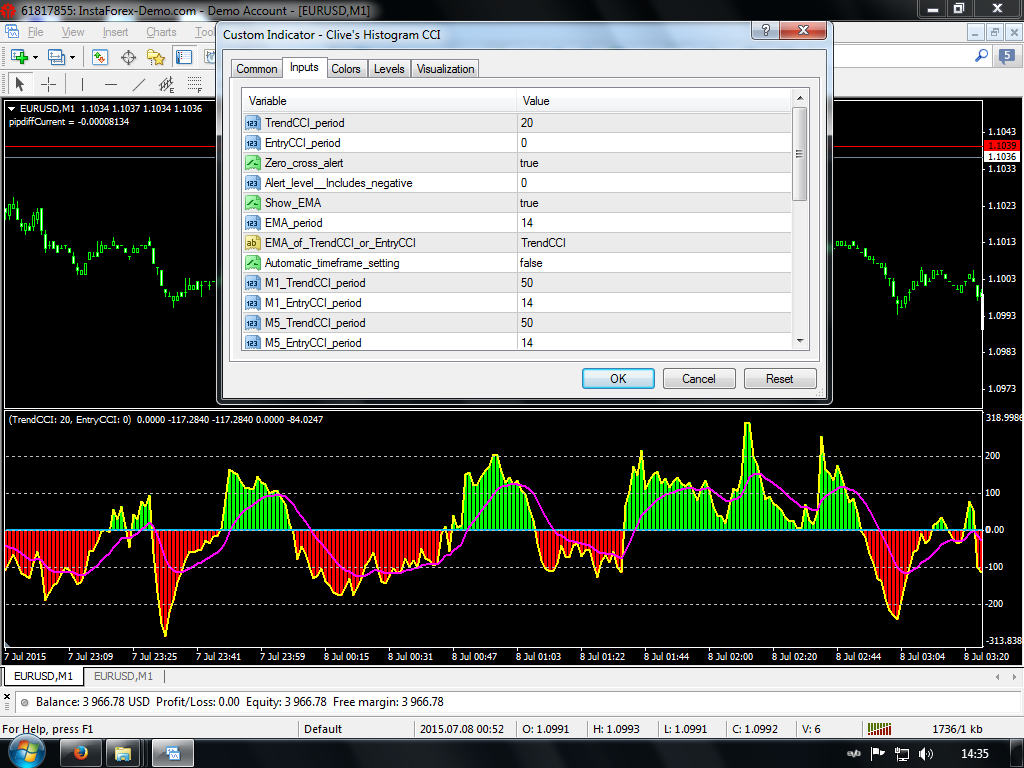Click the New Chart toolbar icon
Viewport: 1024px width, 768px height.
(x=19, y=57)
